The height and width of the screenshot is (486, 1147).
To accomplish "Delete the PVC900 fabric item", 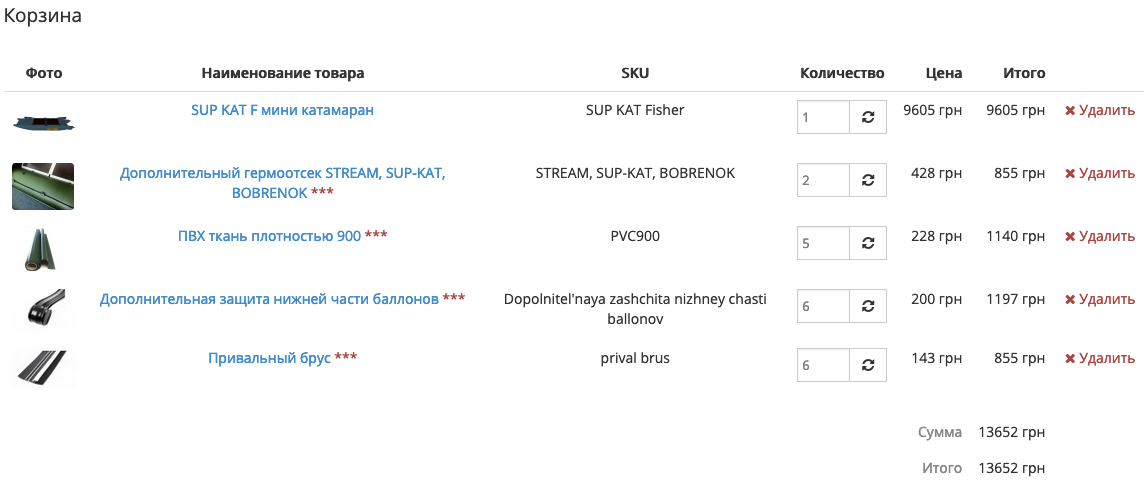I will [1100, 237].
